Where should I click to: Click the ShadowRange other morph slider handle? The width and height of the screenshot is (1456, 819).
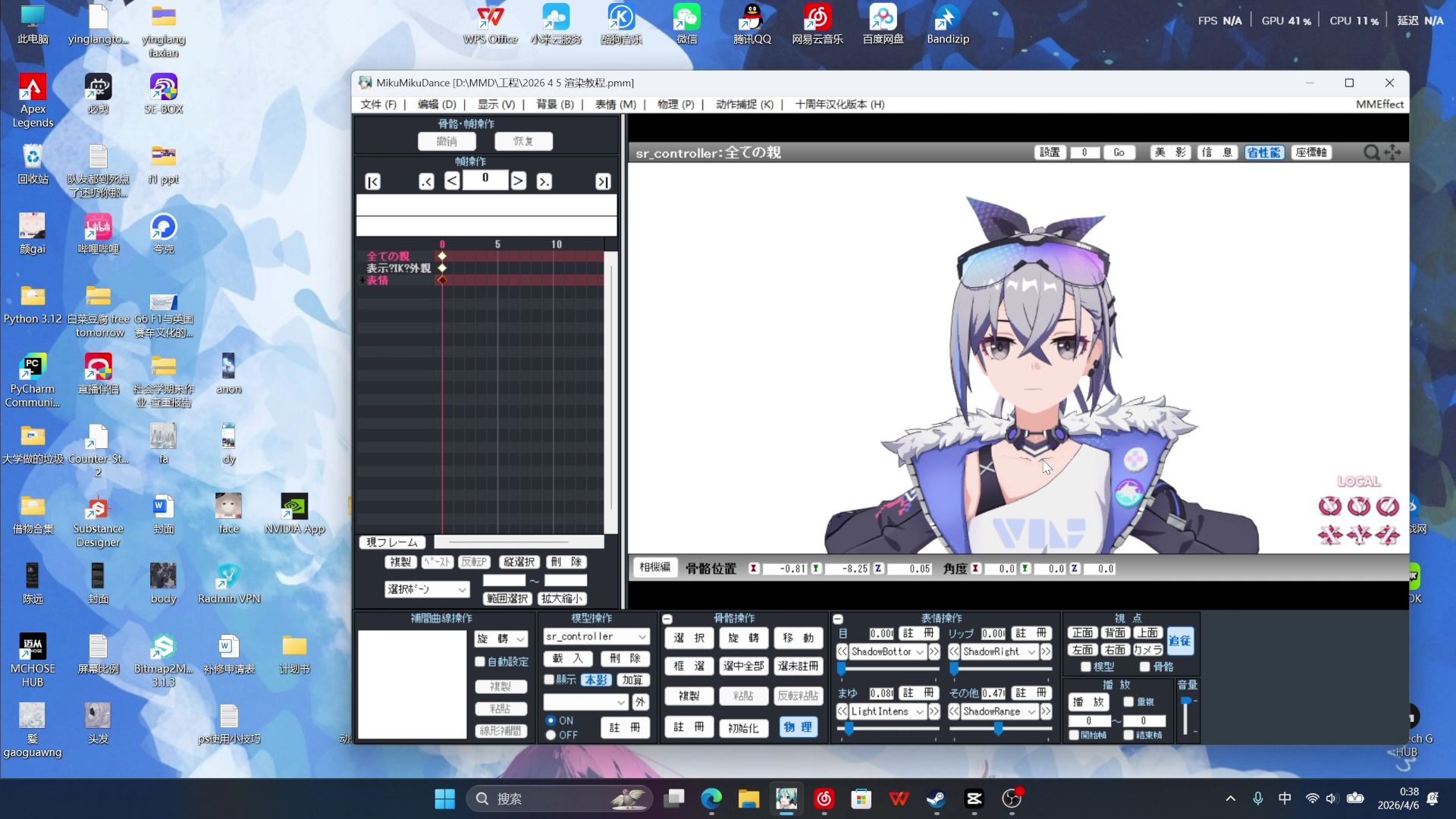tap(999, 728)
